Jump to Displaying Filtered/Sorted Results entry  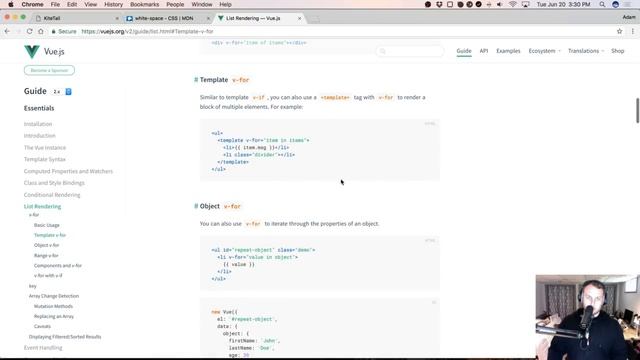coord(65,337)
